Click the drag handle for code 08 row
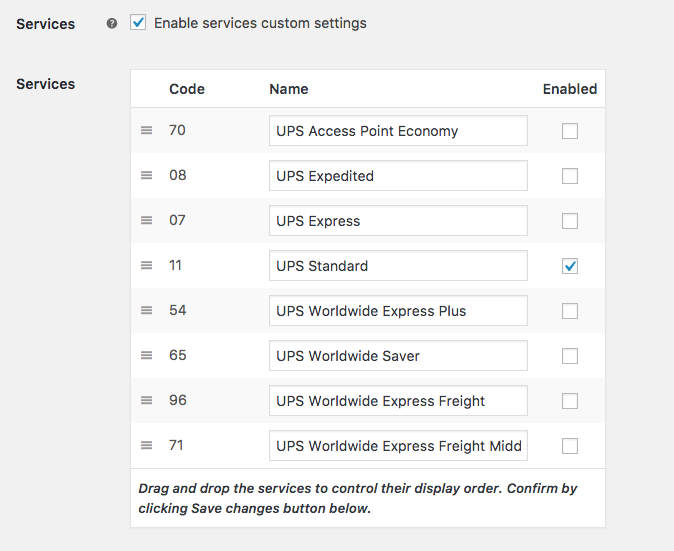 point(147,175)
